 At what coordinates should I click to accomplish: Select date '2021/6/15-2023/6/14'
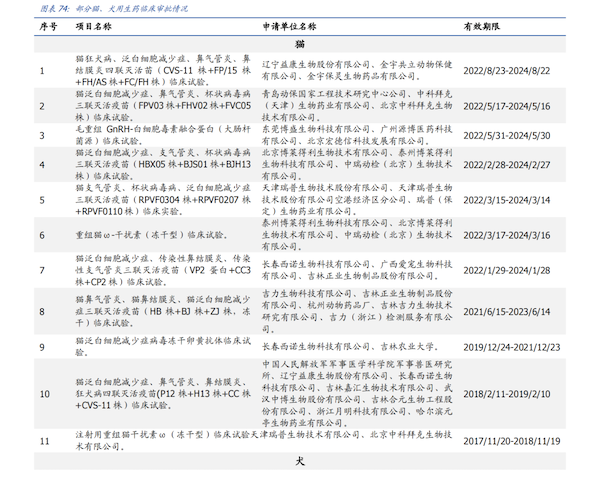[507, 312]
